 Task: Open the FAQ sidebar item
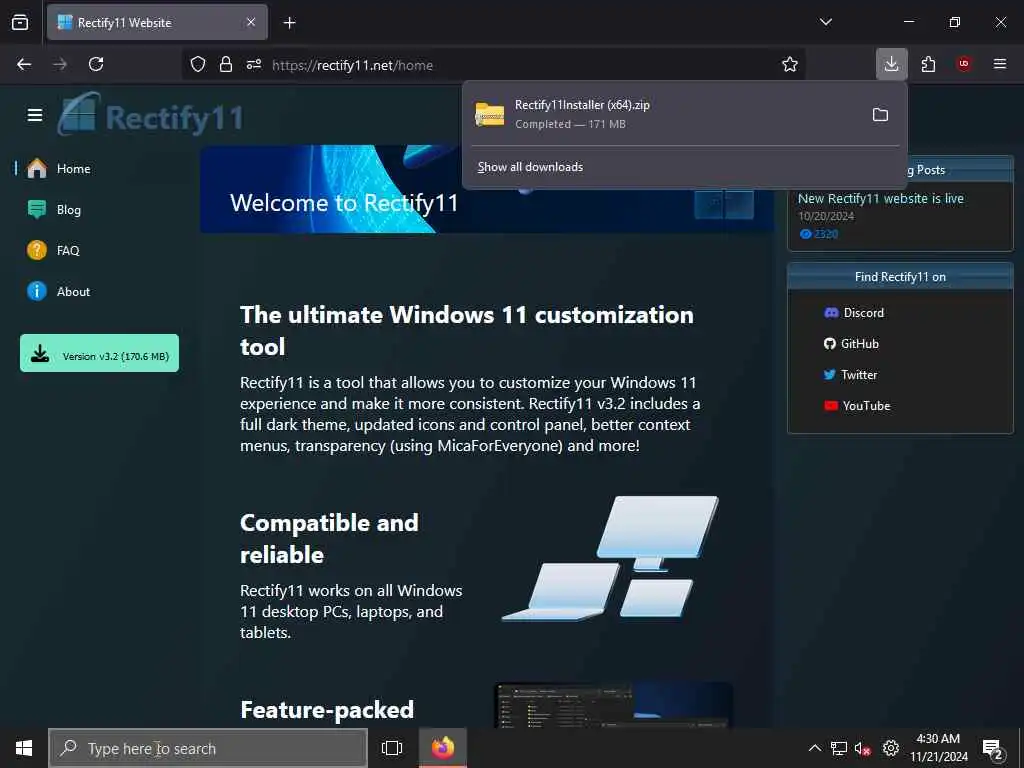(54, 251)
